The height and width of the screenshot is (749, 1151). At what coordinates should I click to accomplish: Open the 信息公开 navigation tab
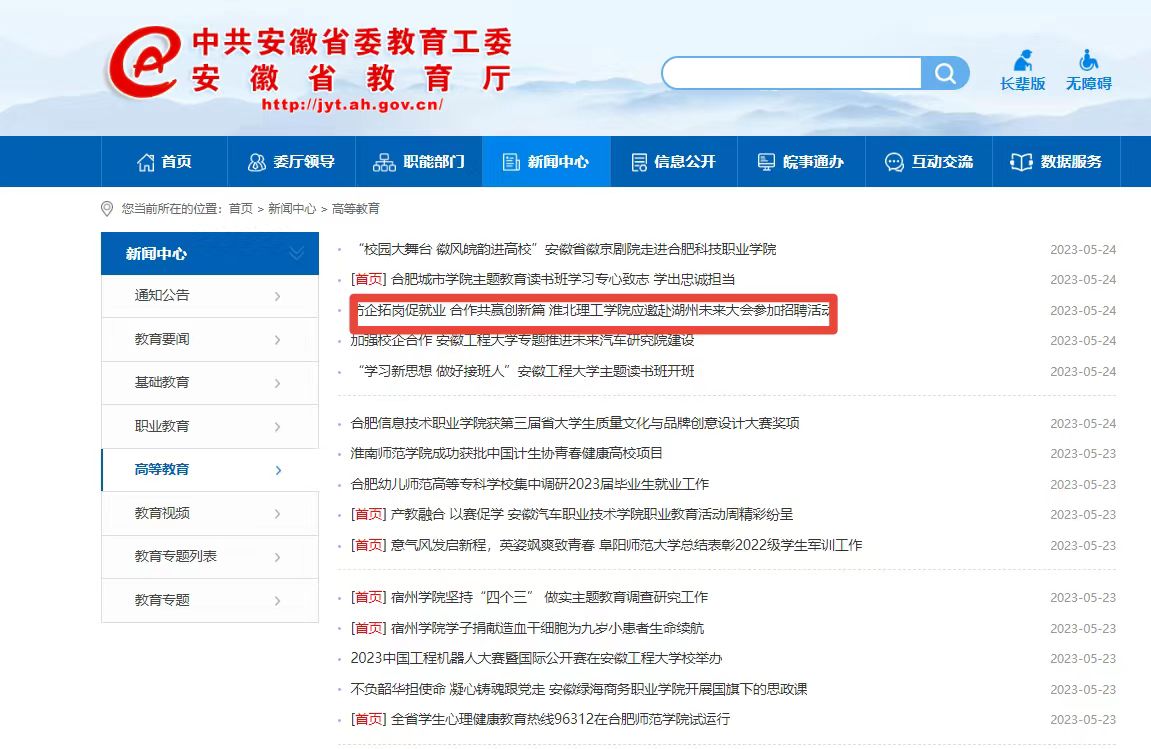point(673,162)
